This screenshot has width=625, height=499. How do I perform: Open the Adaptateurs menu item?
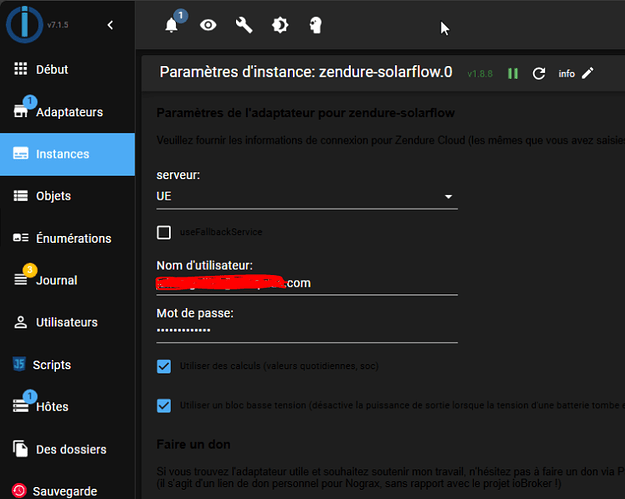pos(67,112)
